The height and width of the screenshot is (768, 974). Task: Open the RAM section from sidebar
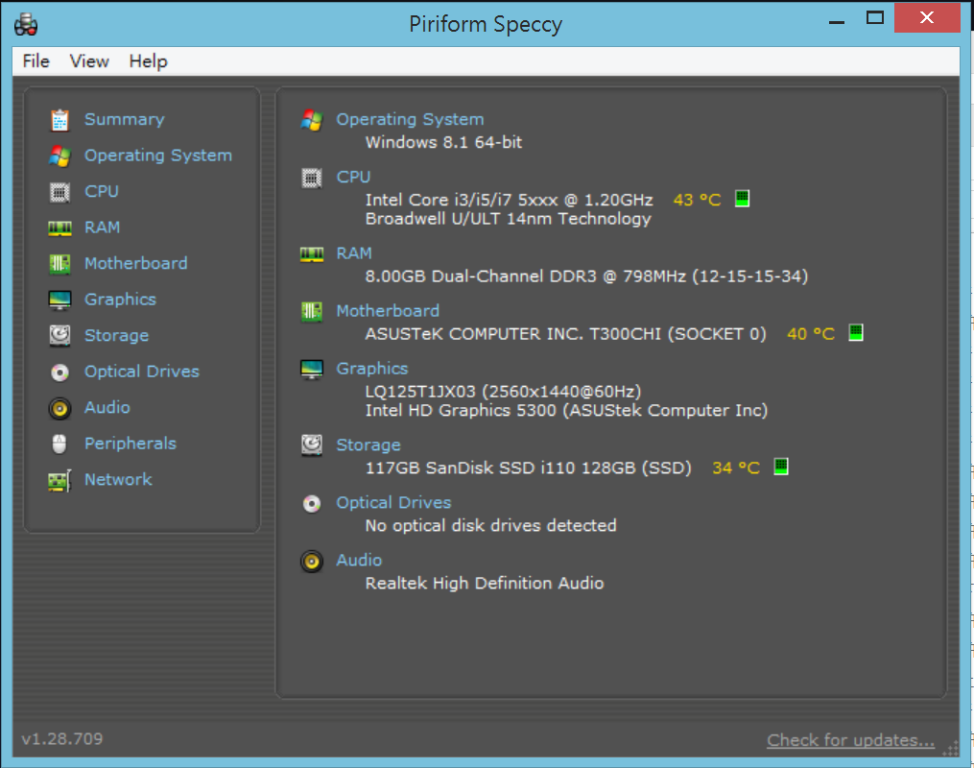(102, 227)
